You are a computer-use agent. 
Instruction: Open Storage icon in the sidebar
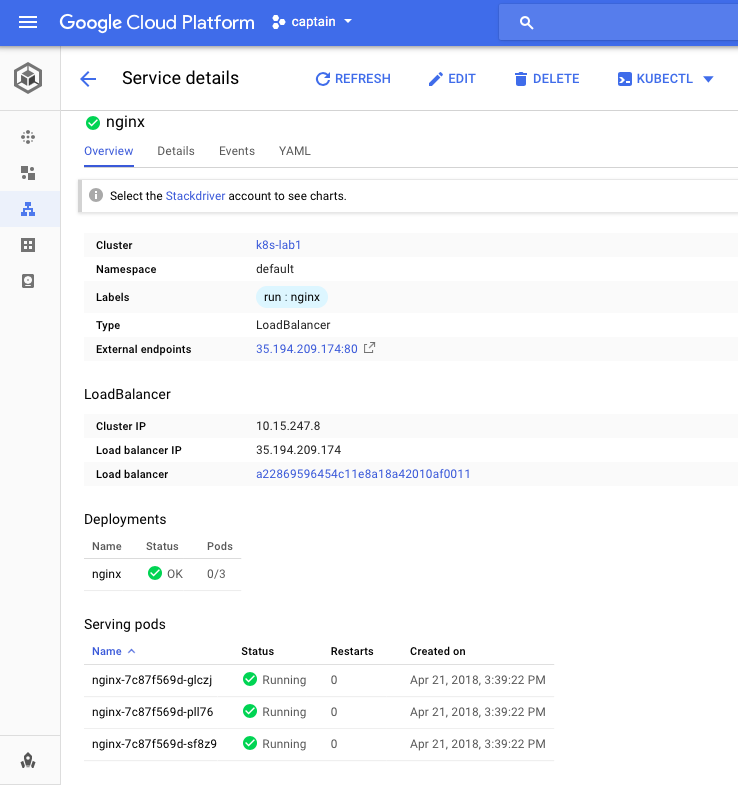click(28, 281)
